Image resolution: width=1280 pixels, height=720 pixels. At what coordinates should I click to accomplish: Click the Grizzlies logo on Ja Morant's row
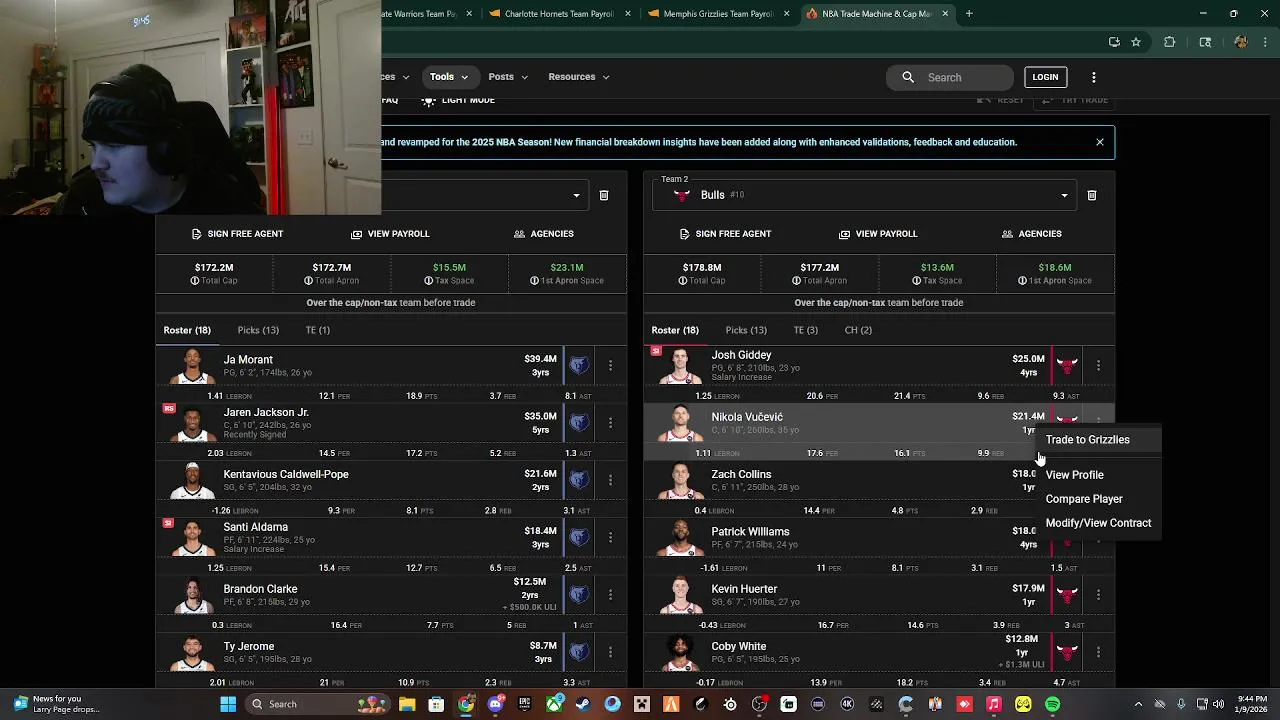pos(579,365)
